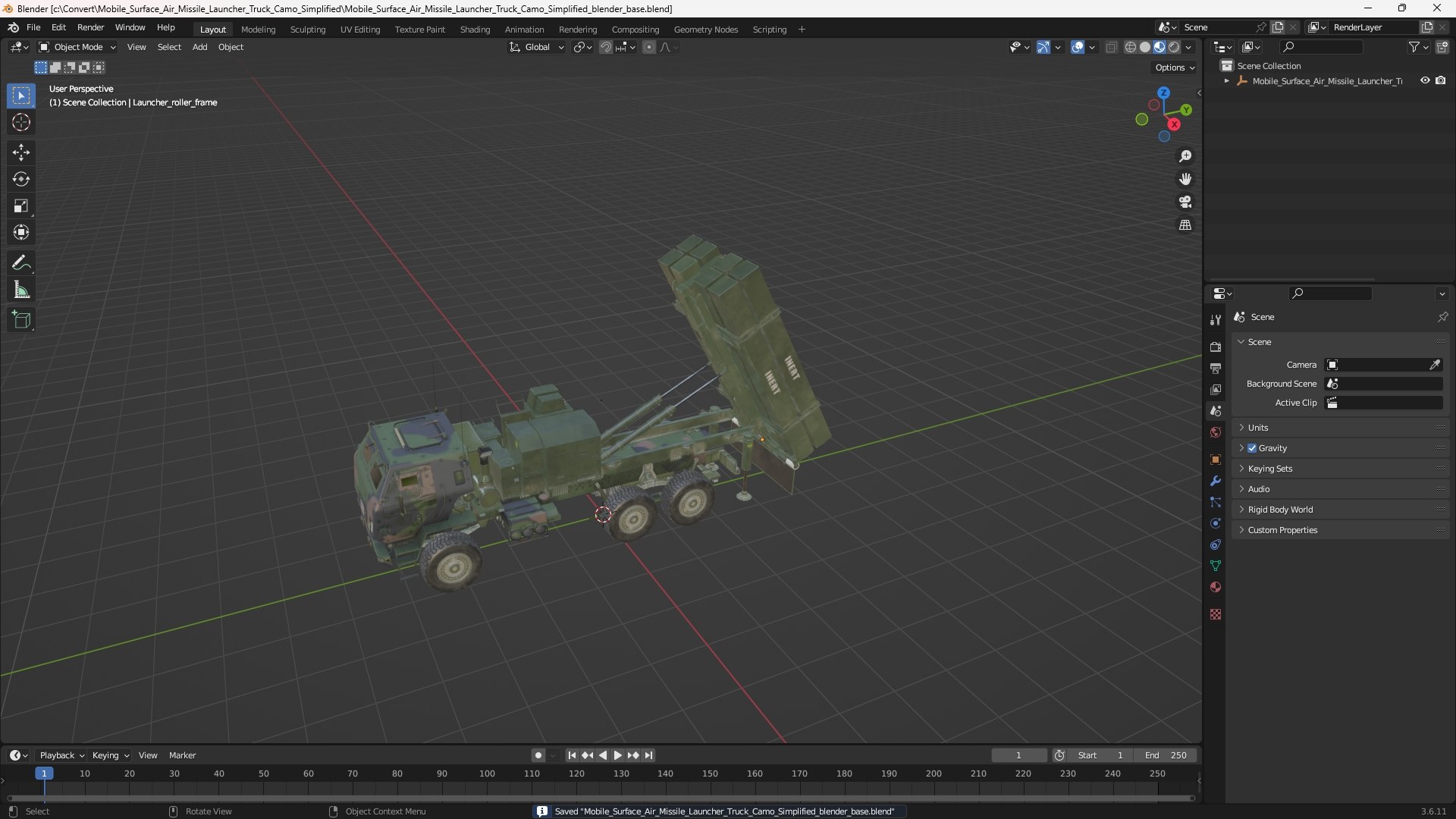This screenshot has width=1456, height=819.
Task: Open the Render menu
Action: click(x=90, y=27)
